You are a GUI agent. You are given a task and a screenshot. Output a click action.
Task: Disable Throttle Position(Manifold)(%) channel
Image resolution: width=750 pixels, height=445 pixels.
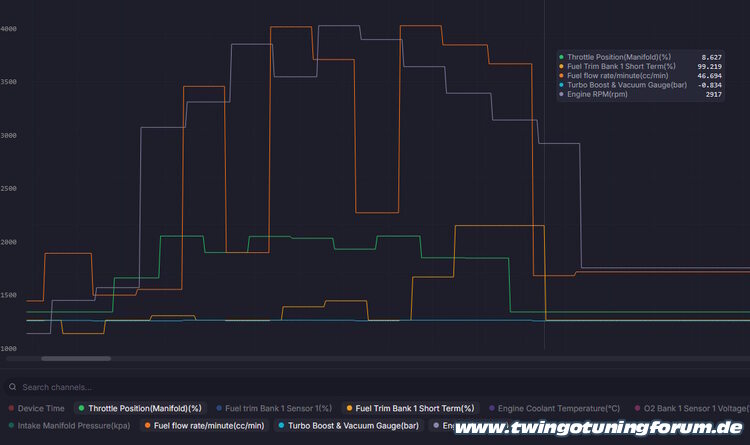tap(140, 408)
